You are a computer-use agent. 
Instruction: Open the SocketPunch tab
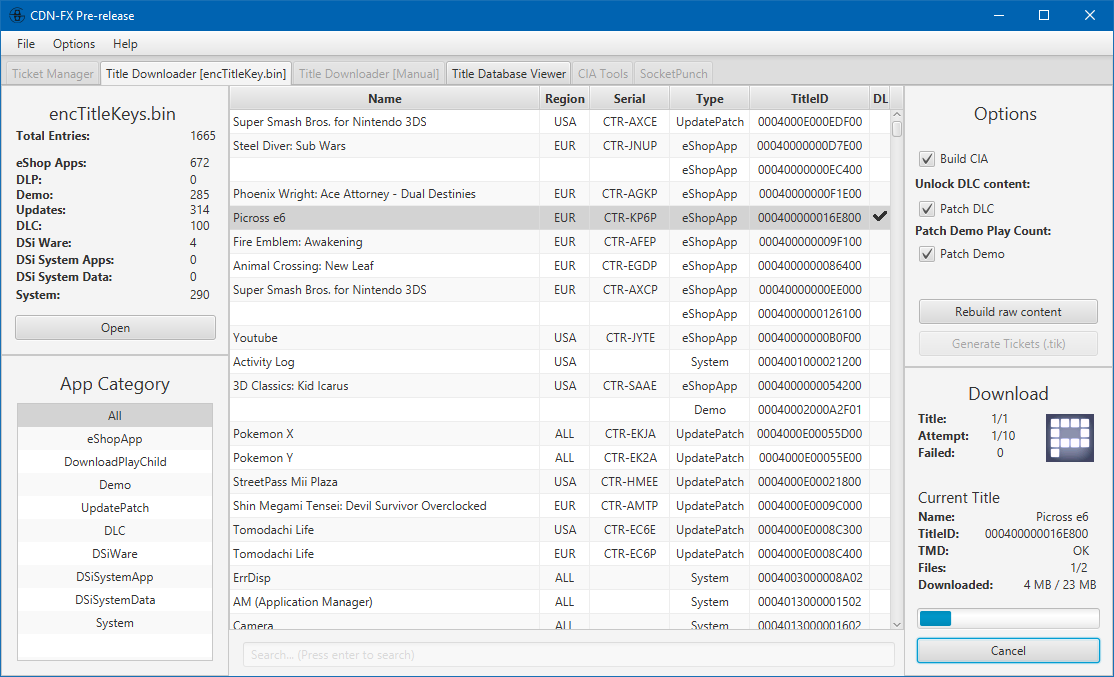pos(674,73)
